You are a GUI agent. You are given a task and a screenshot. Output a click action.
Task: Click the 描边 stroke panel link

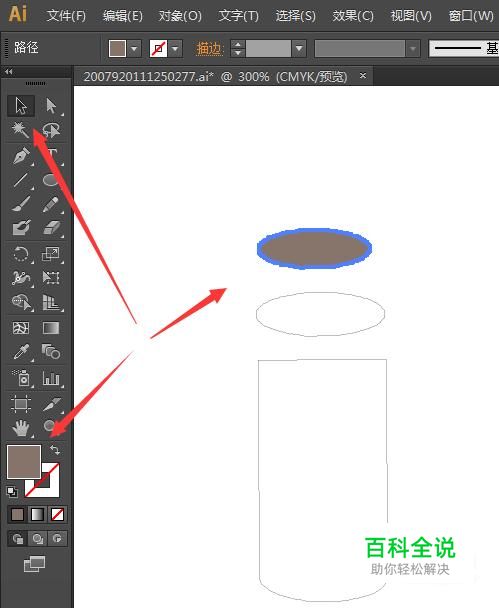coord(210,49)
